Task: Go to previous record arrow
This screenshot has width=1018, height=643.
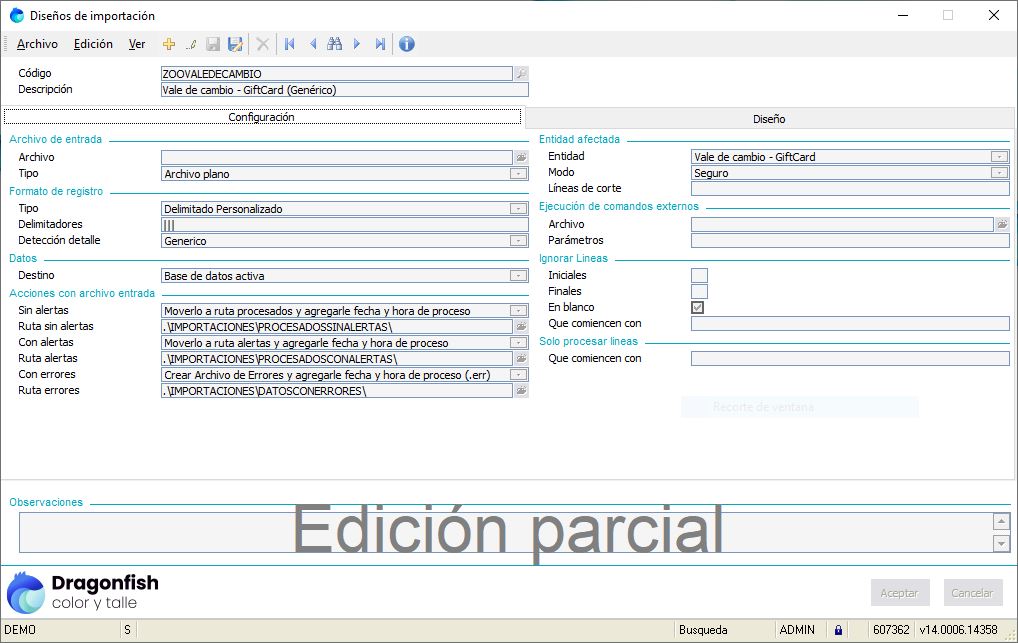Action: 313,44
